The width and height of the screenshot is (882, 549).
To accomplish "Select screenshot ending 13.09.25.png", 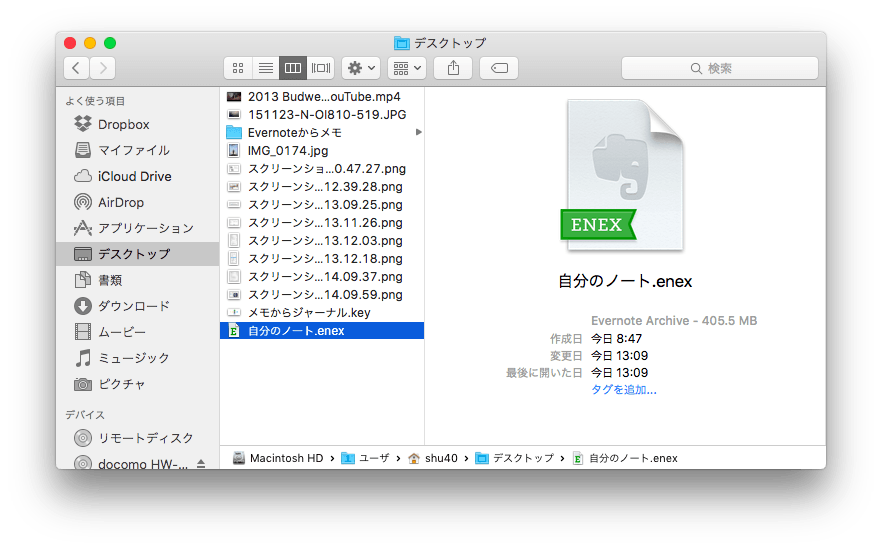I will 322,205.
